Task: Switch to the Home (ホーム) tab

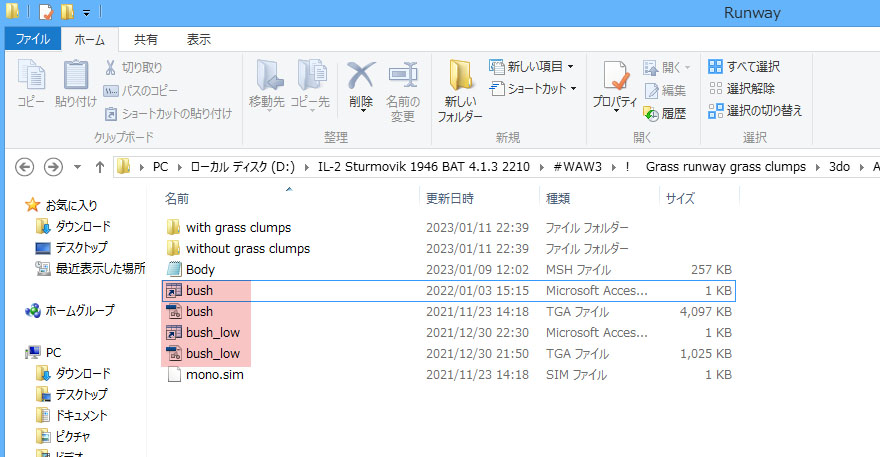Action: point(90,39)
